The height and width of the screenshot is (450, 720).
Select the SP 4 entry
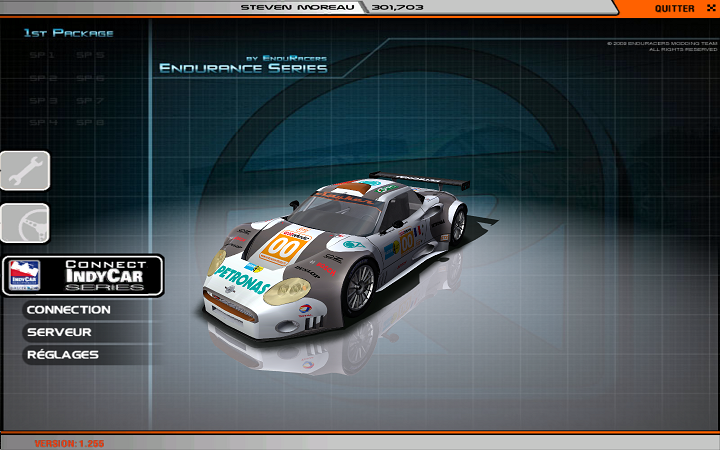(43, 123)
